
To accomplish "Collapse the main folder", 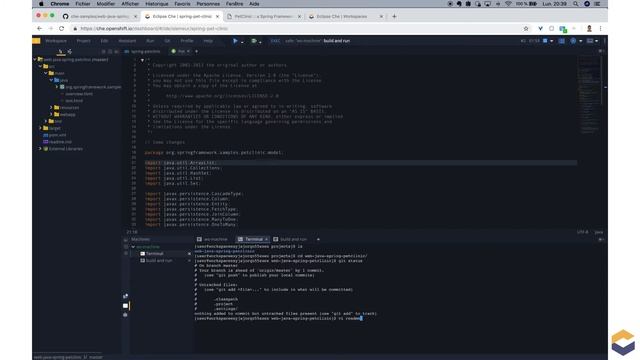I will coord(46,73).
